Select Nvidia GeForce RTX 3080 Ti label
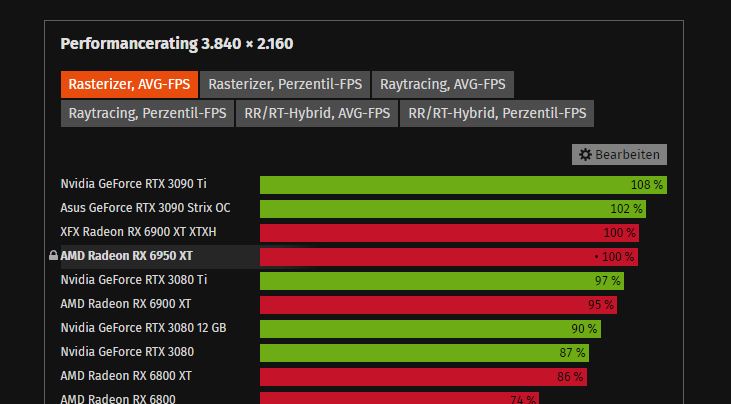The height and width of the screenshot is (404, 731). (x=134, y=280)
